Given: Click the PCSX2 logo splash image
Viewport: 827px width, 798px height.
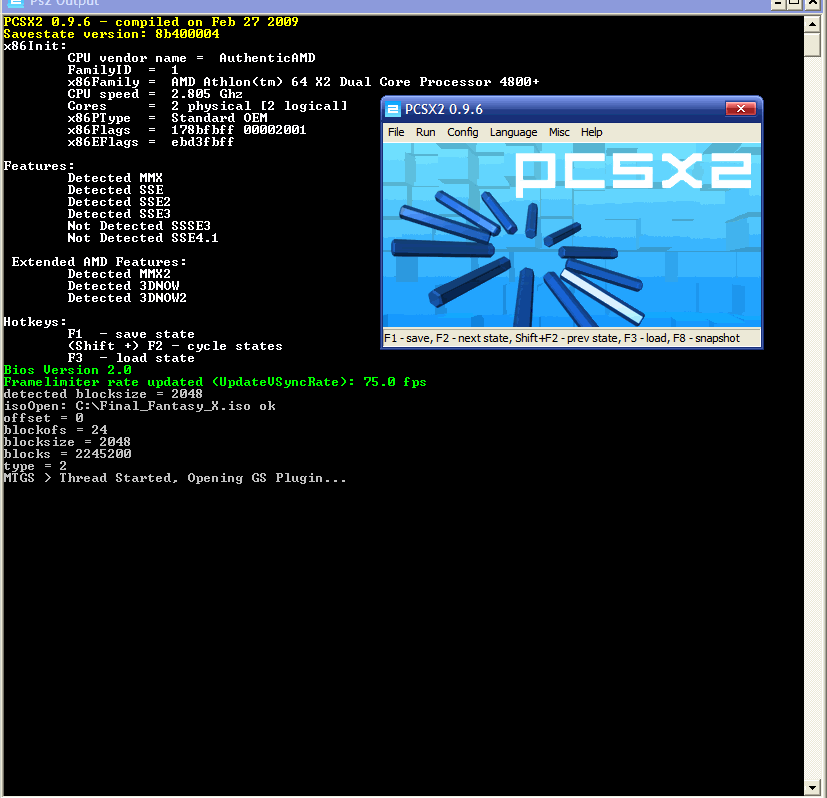Looking at the screenshot, I should [x=572, y=235].
